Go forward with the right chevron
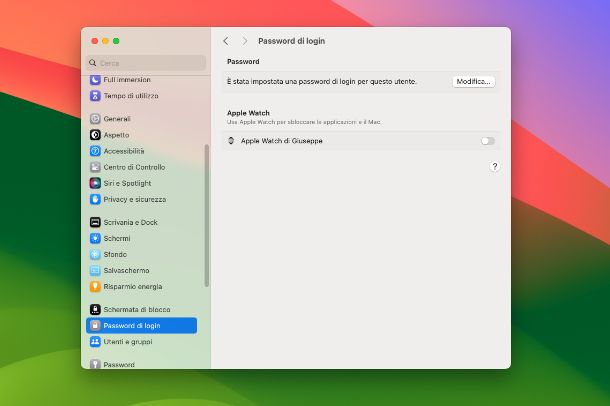 [x=244, y=41]
